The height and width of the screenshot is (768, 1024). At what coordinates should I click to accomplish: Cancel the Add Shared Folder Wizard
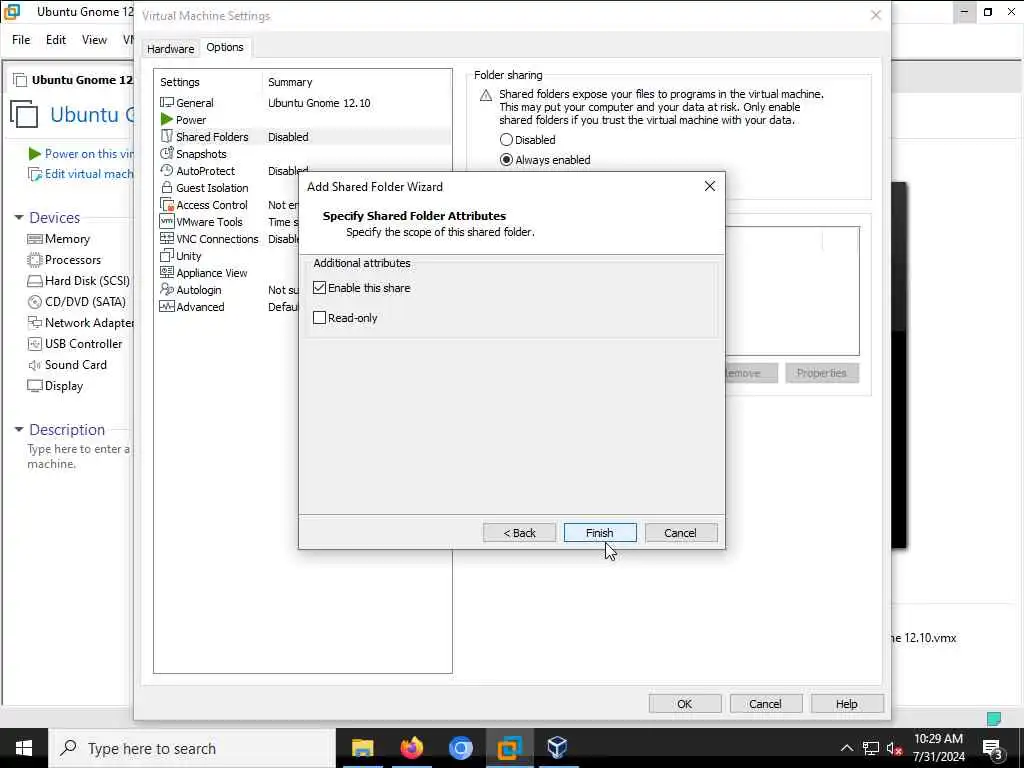point(680,533)
